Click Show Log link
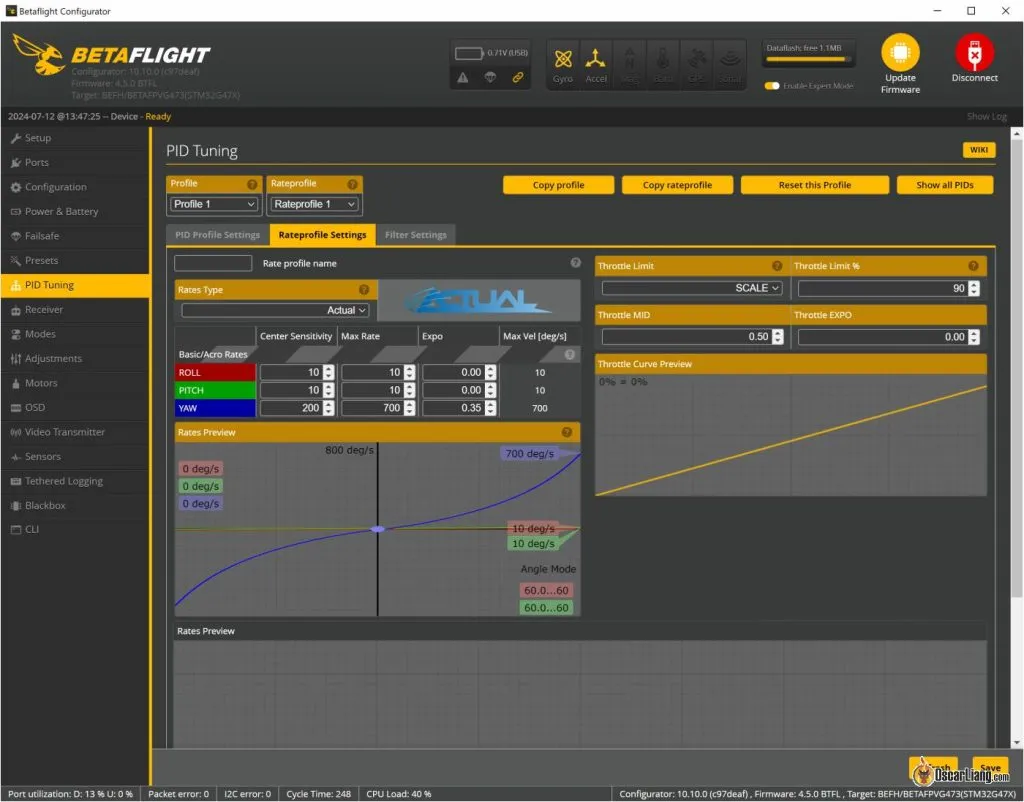The width and height of the screenshot is (1024, 802). click(987, 116)
